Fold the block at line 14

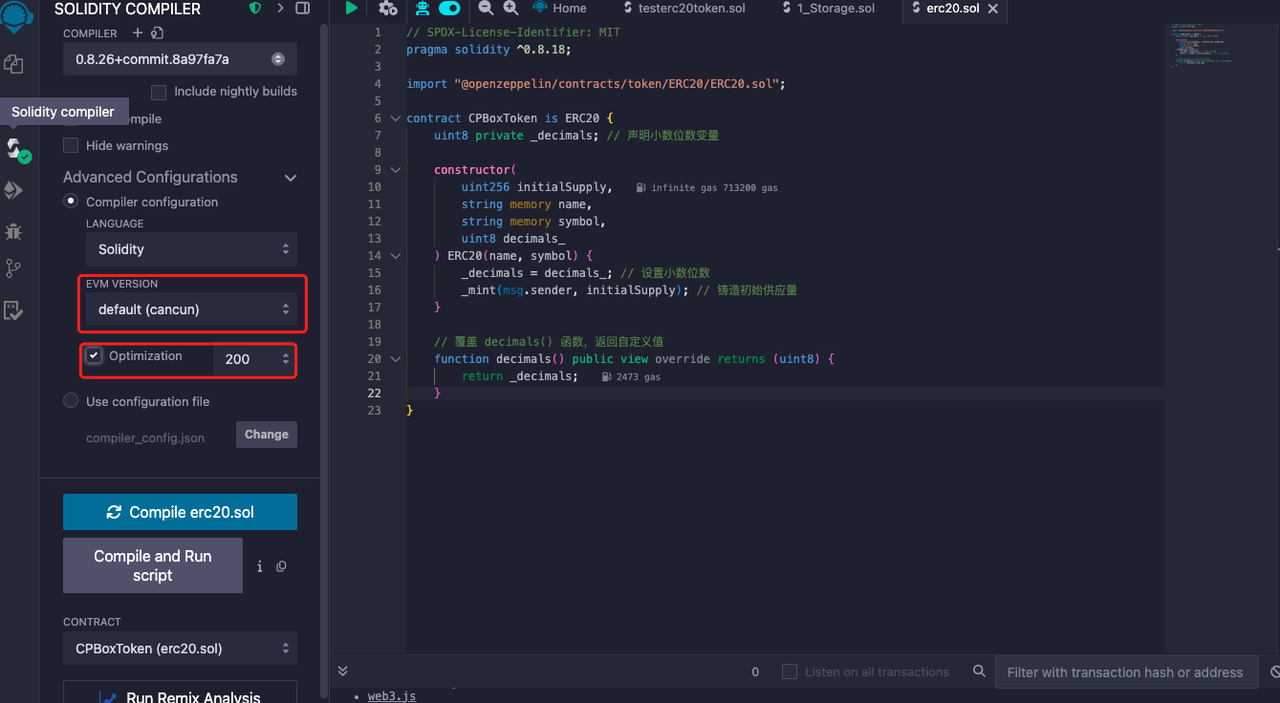point(396,256)
